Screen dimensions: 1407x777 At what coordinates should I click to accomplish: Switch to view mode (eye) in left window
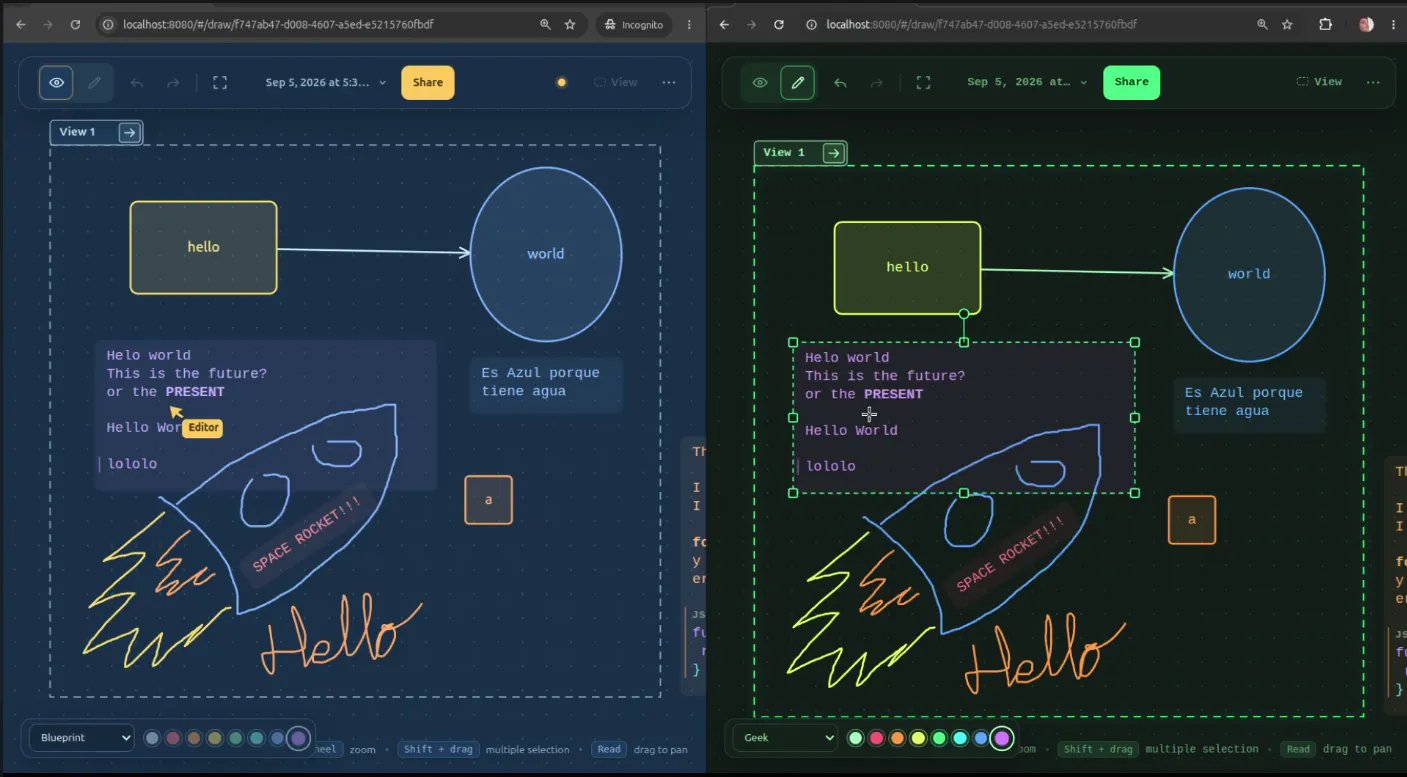click(x=57, y=83)
